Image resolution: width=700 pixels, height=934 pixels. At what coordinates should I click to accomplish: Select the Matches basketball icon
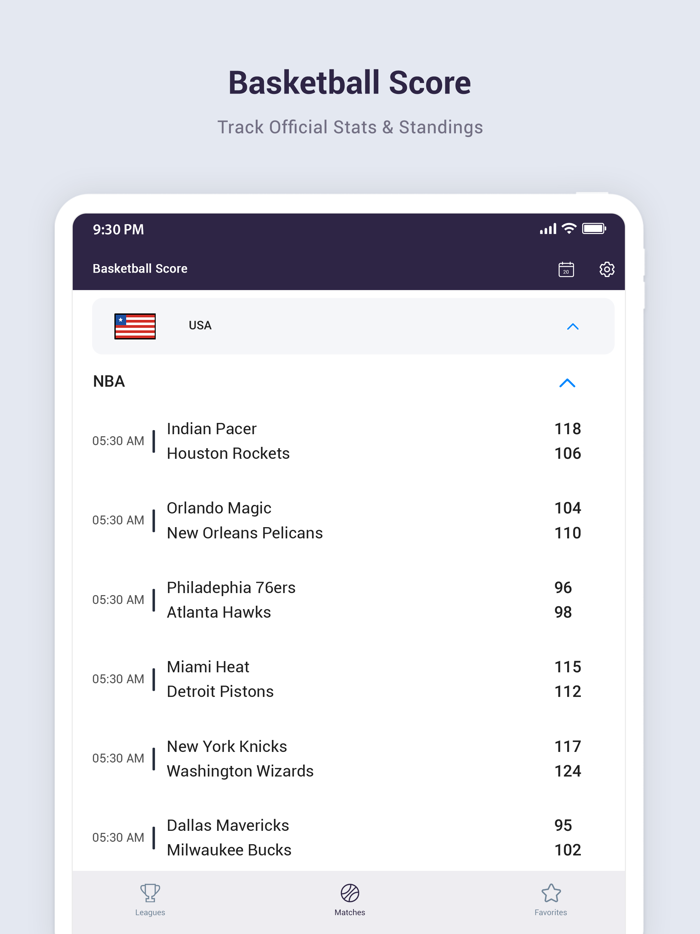point(350,894)
